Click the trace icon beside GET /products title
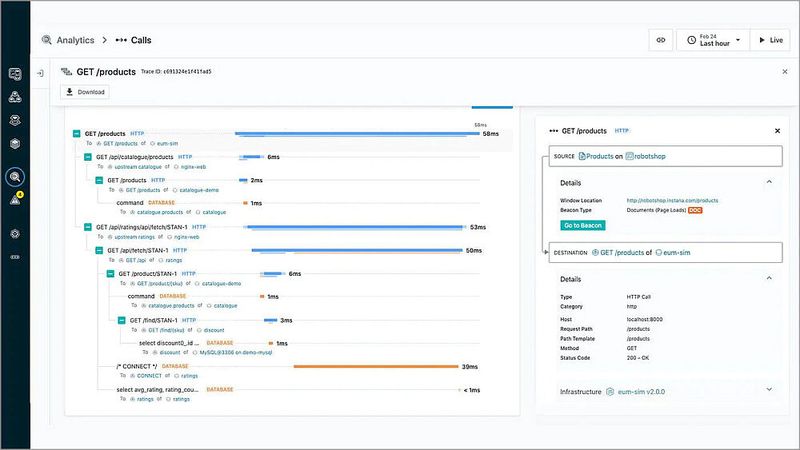The image size is (800, 450). [x=66, y=72]
